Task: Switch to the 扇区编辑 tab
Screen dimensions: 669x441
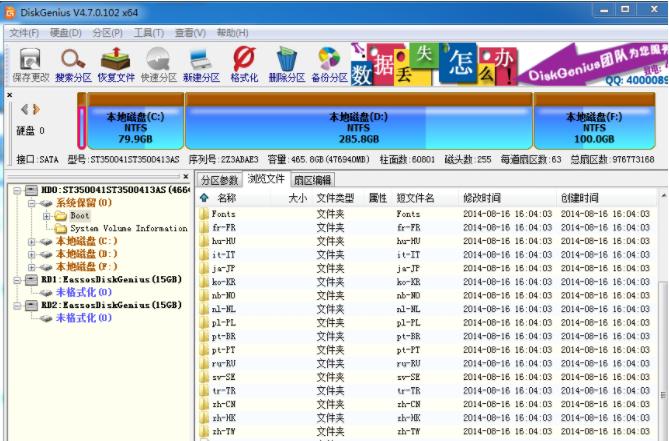Action: pyautogui.click(x=312, y=180)
